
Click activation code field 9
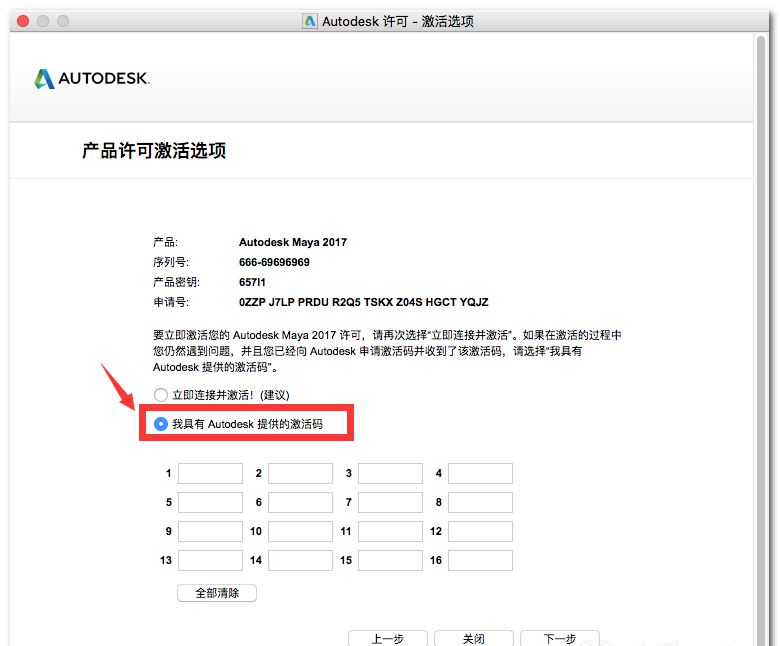pos(210,531)
